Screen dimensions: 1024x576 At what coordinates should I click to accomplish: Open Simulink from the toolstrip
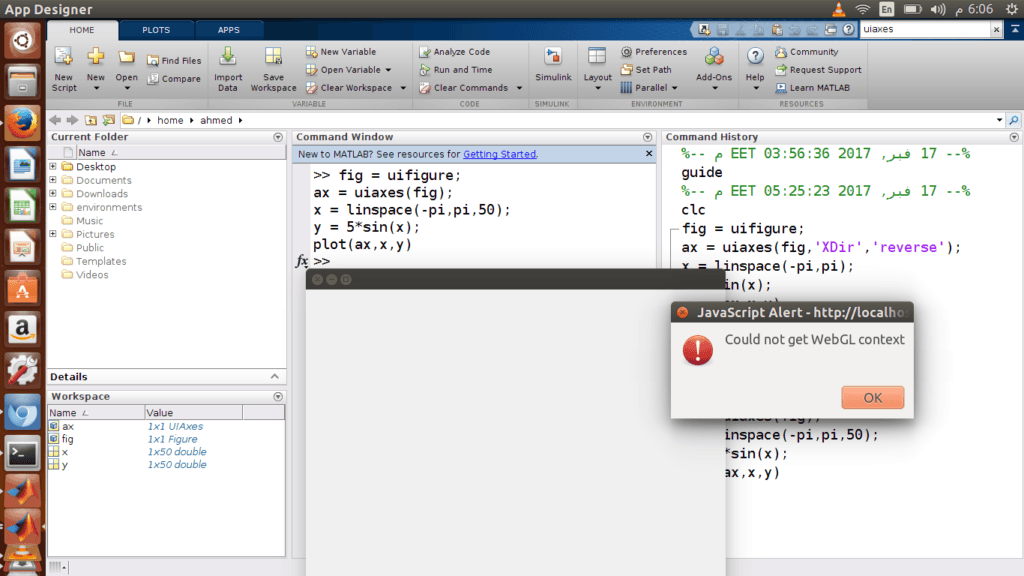point(553,59)
